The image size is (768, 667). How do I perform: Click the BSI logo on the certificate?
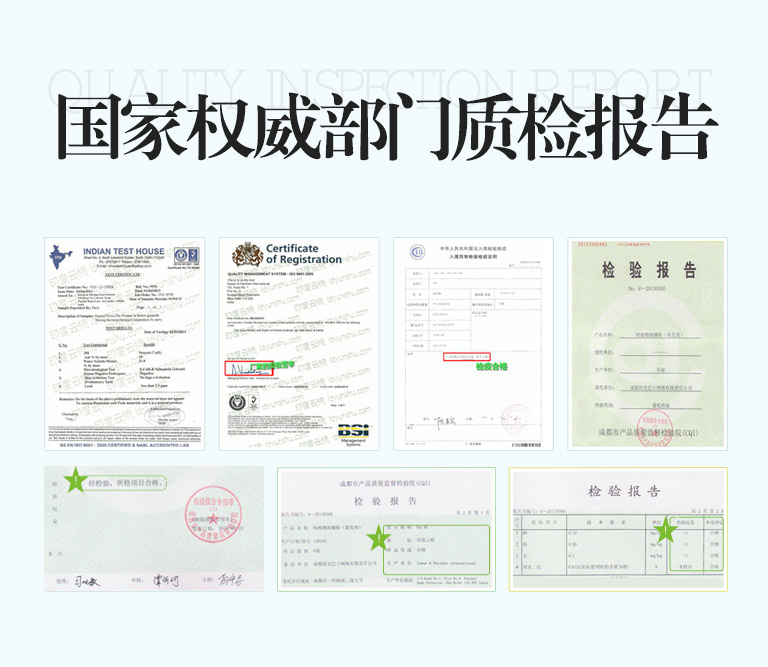pyautogui.click(x=353, y=430)
